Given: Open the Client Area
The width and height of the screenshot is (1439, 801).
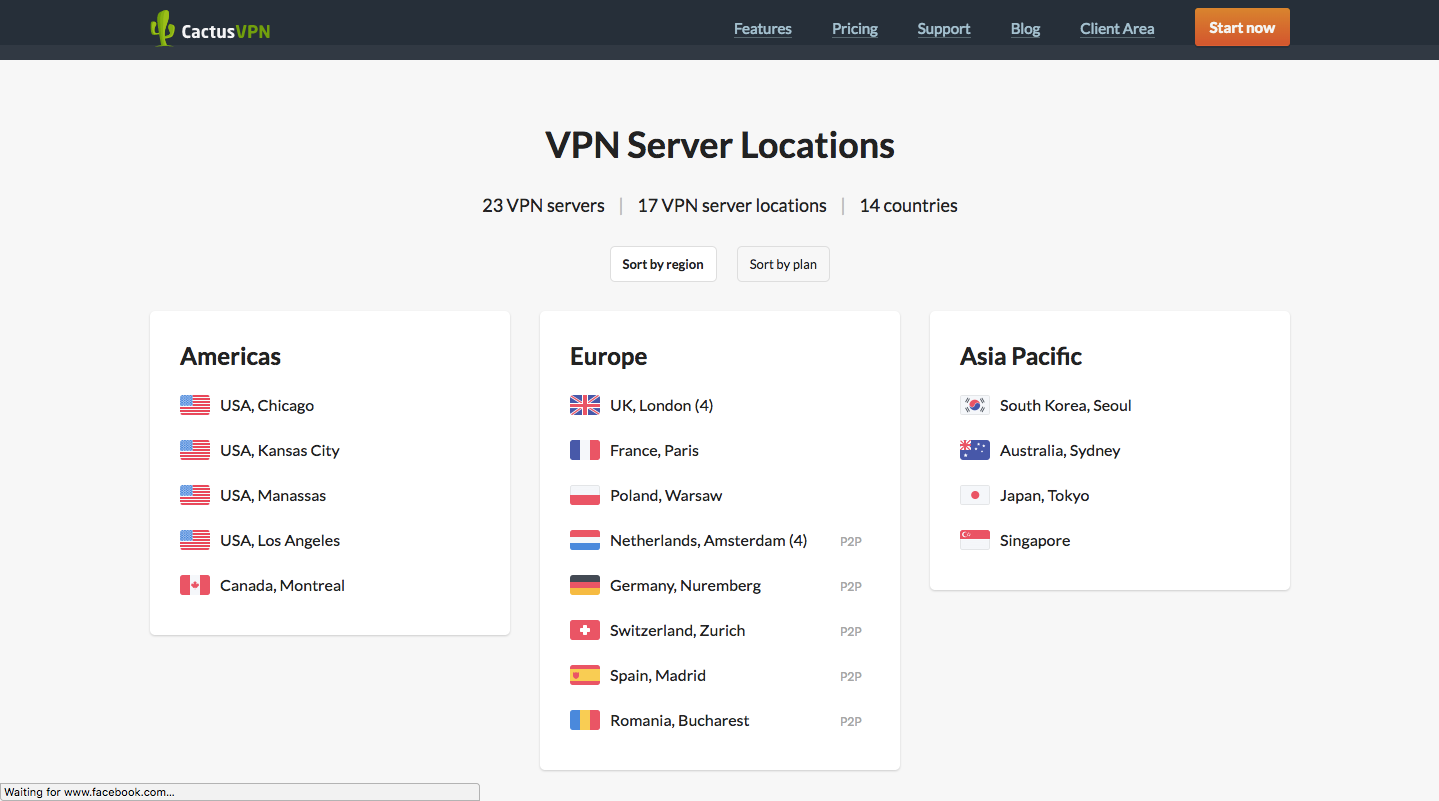Looking at the screenshot, I should click(1117, 29).
